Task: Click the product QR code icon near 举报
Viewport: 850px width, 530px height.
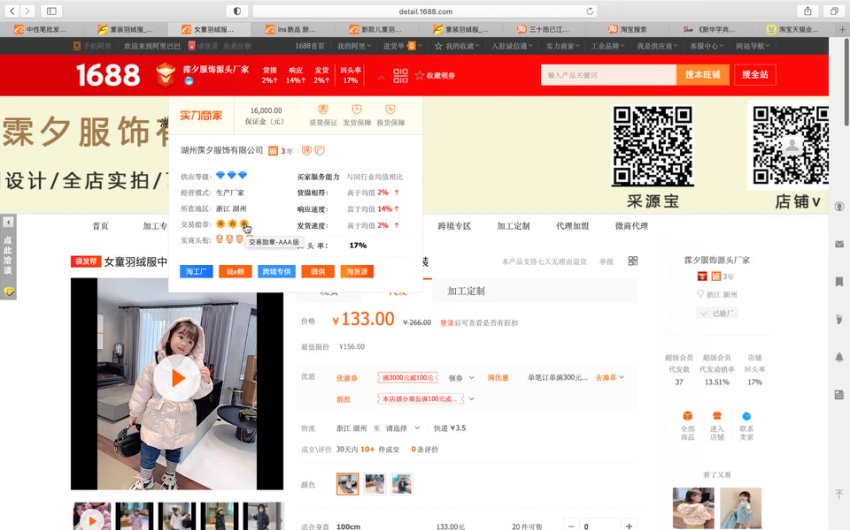Action: point(632,261)
